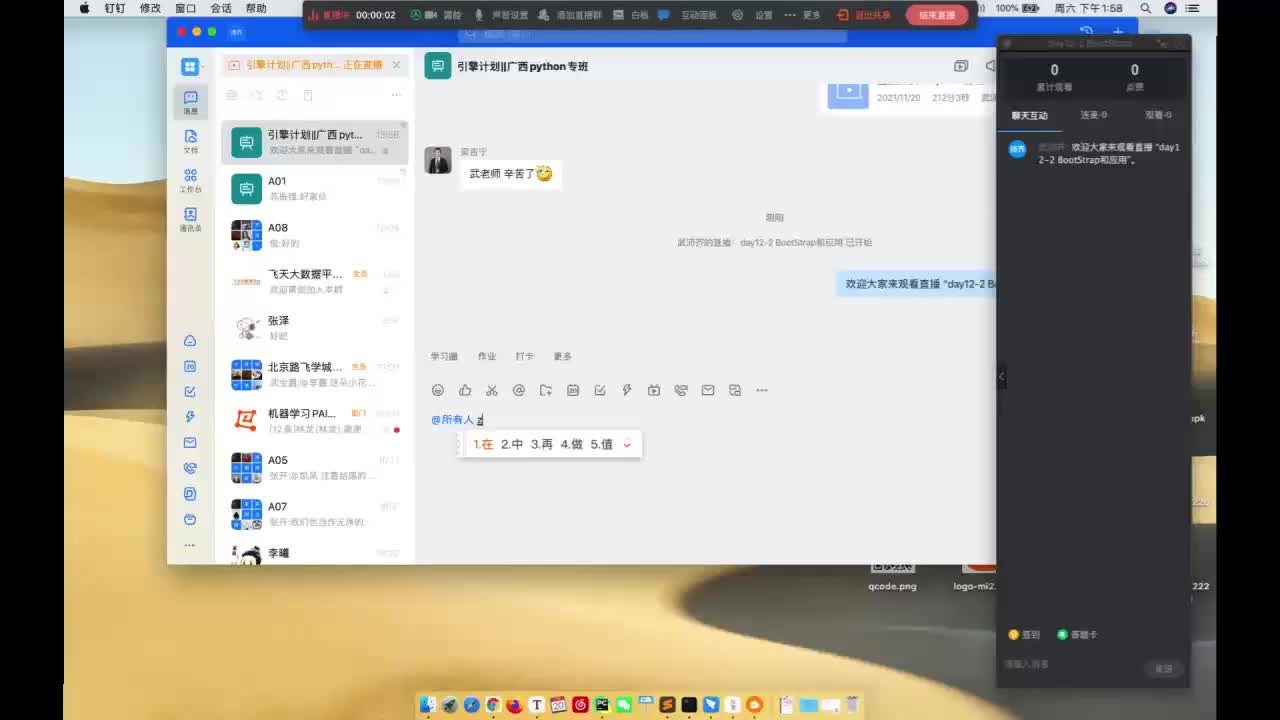Click the 打卡 tab above input
The width and height of the screenshot is (1280, 720).
(525, 357)
